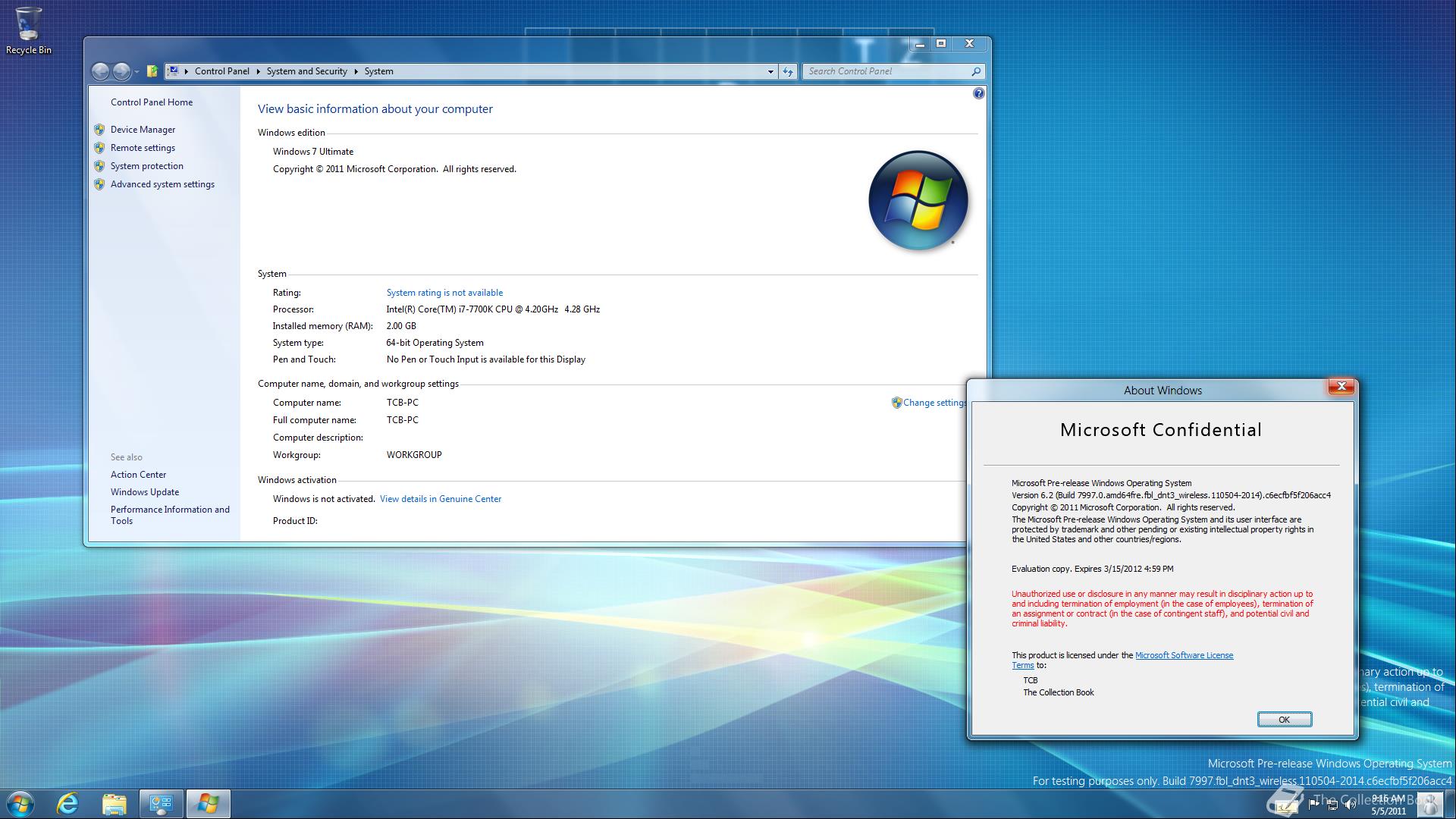The width and height of the screenshot is (1456, 819).
Task: Open the recent pages dropdown beside Forward
Action: coord(136,72)
